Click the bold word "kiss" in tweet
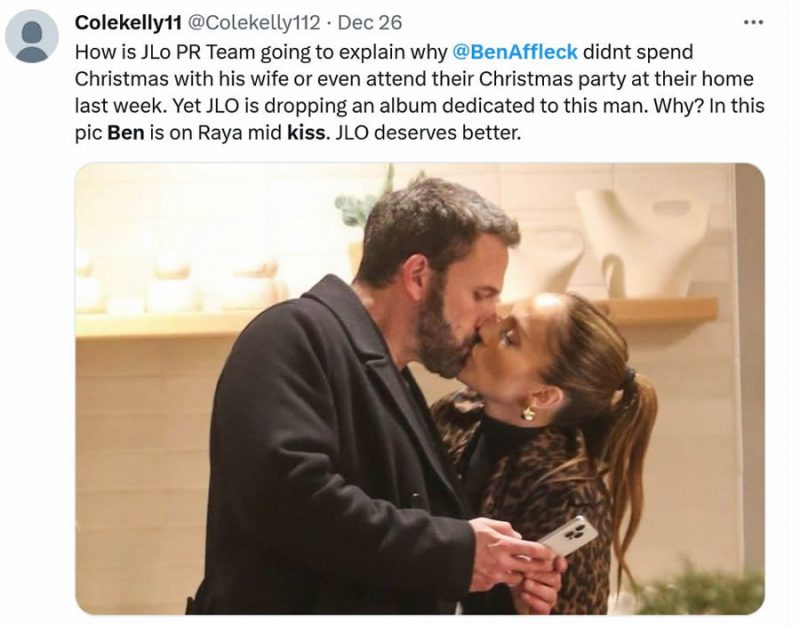800x626 pixels. pos(306,131)
